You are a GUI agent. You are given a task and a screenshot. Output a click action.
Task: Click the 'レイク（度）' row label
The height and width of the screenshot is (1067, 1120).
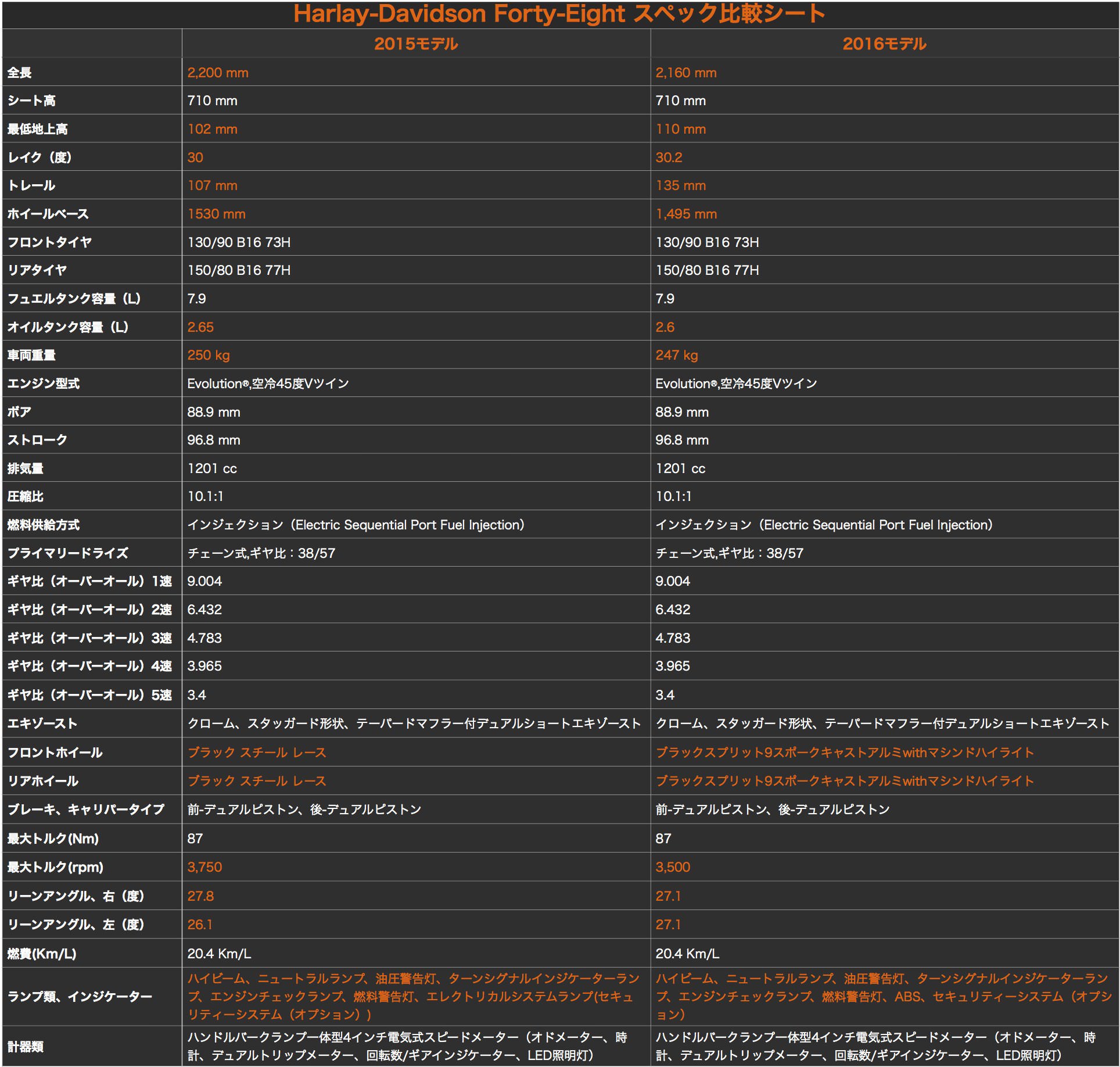click(39, 157)
